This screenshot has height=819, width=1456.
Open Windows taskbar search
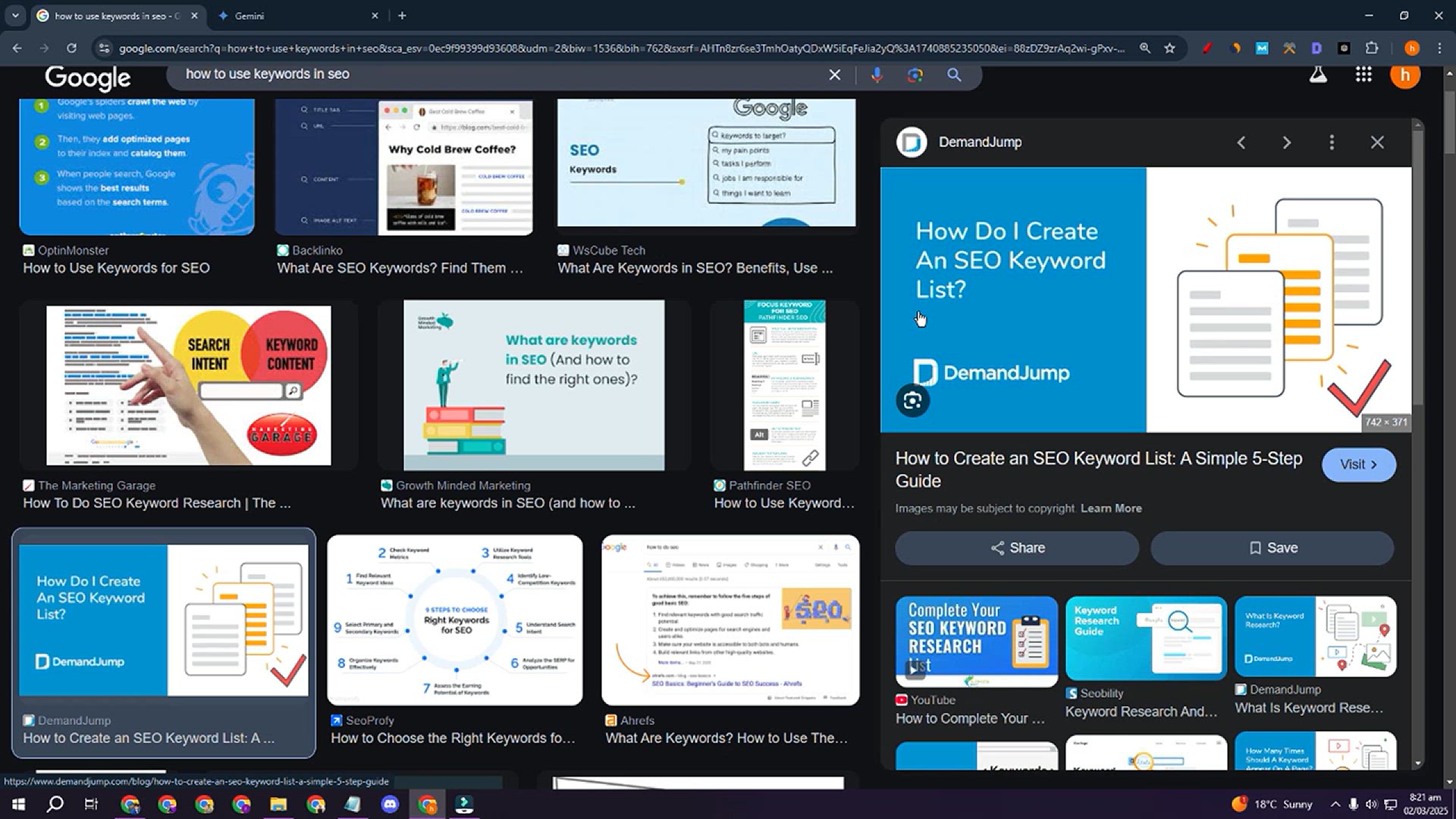(x=55, y=804)
